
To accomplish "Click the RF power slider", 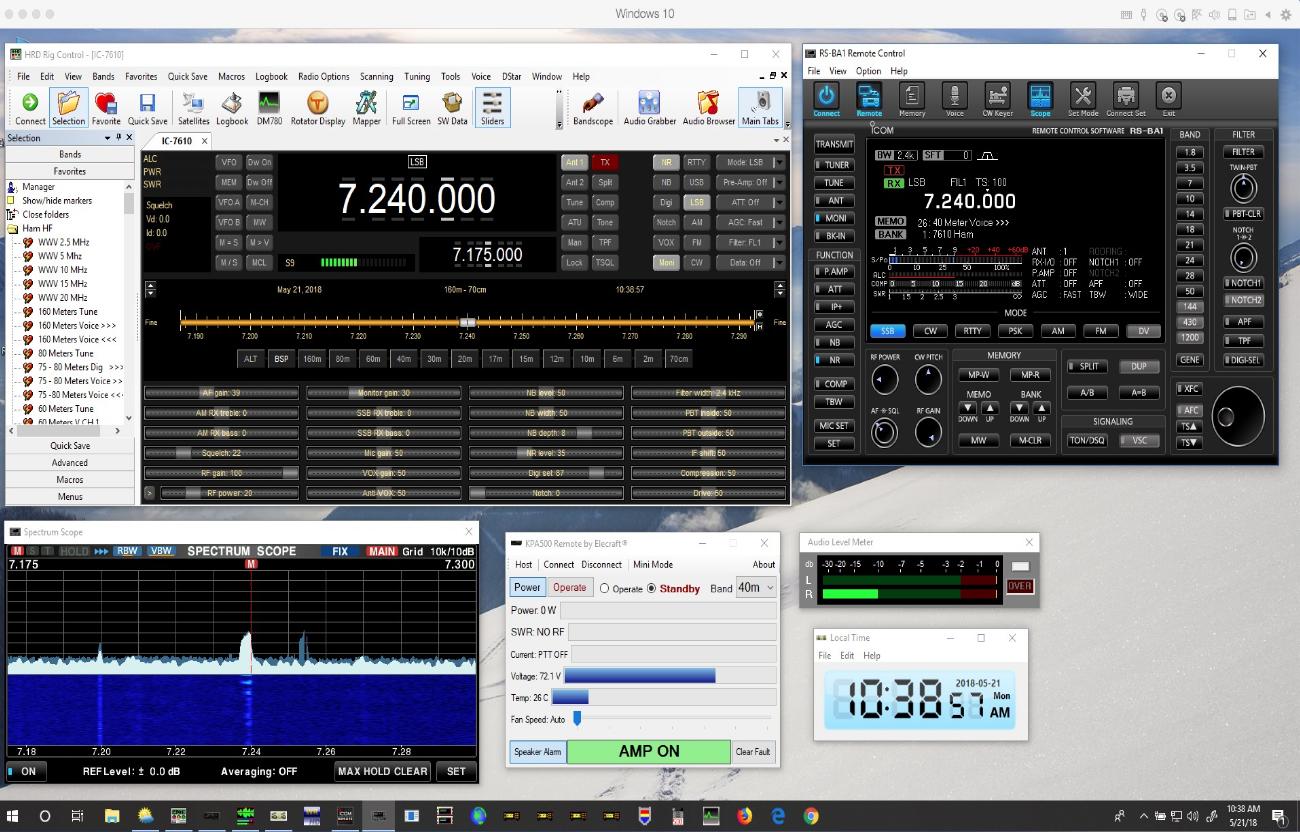I will coord(229,493).
